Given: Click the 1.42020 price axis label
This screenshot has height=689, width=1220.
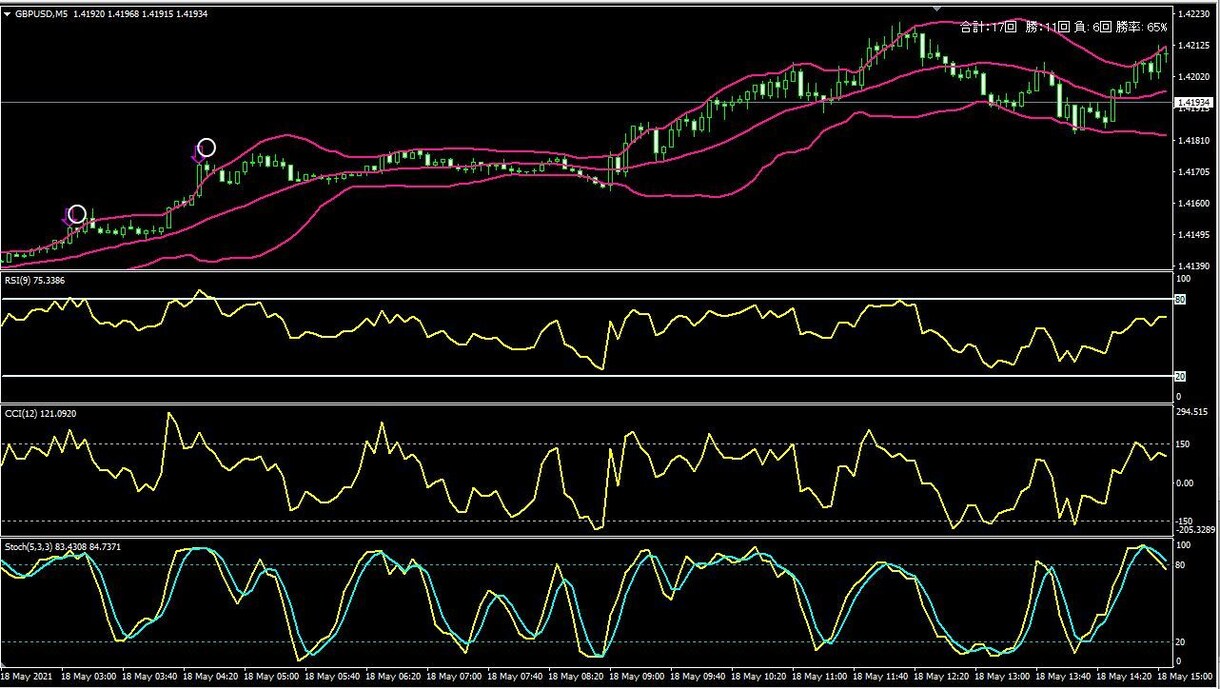Looking at the screenshot, I should (1194, 77).
